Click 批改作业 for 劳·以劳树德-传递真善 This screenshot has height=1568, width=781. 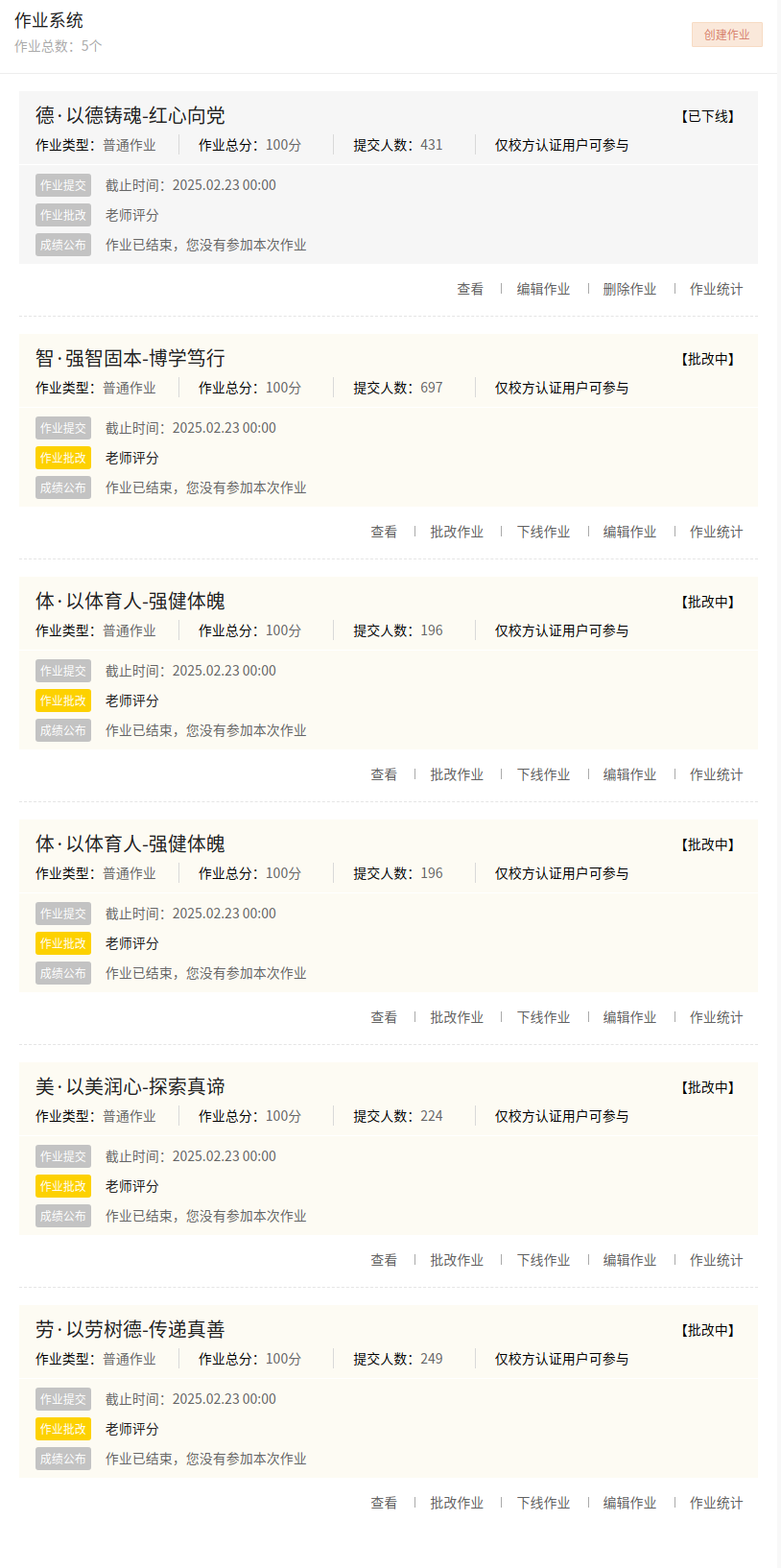pos(457,1503)
